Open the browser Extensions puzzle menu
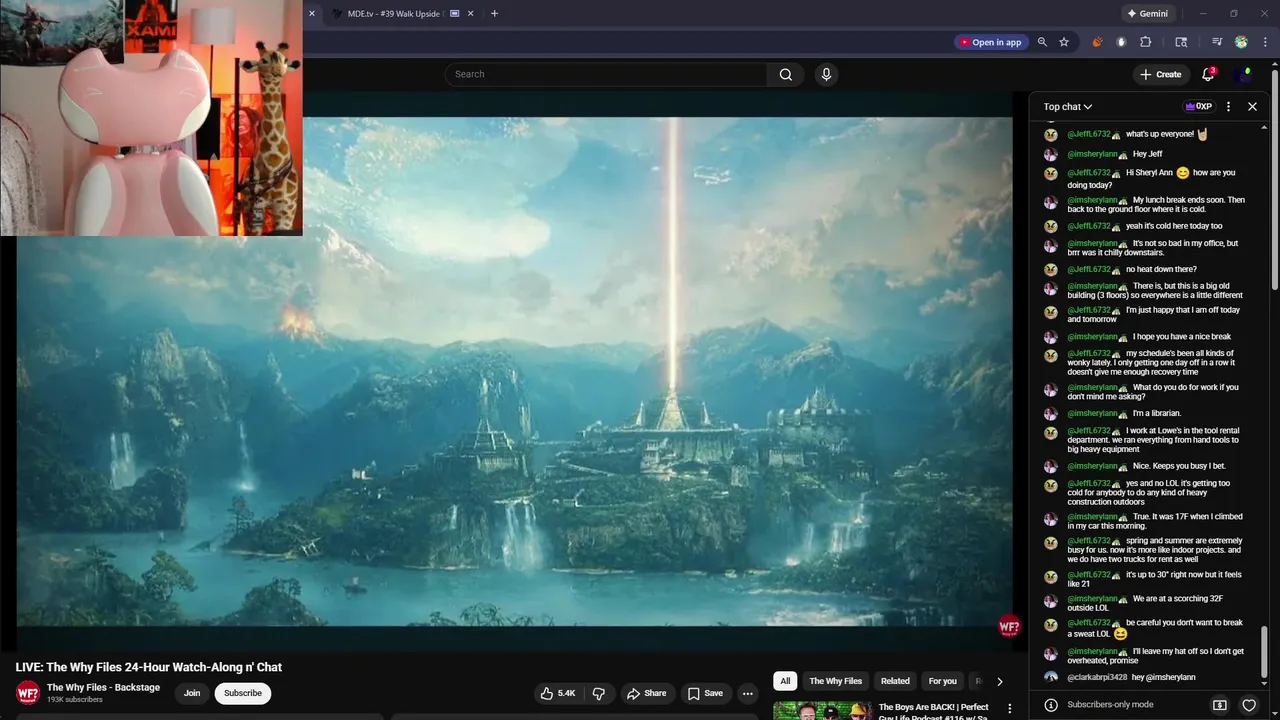 (x=1146, y=42)
